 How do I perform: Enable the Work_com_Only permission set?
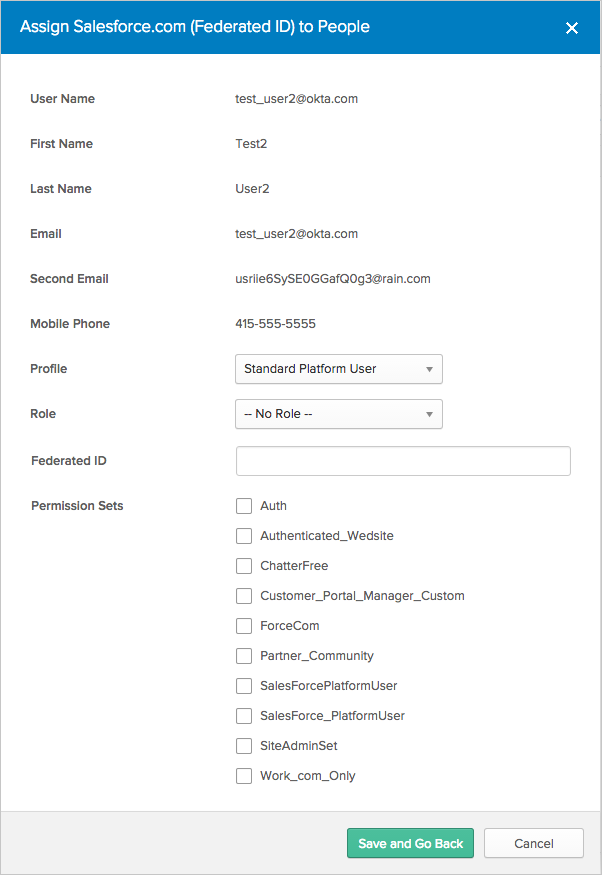click(244, 776)
